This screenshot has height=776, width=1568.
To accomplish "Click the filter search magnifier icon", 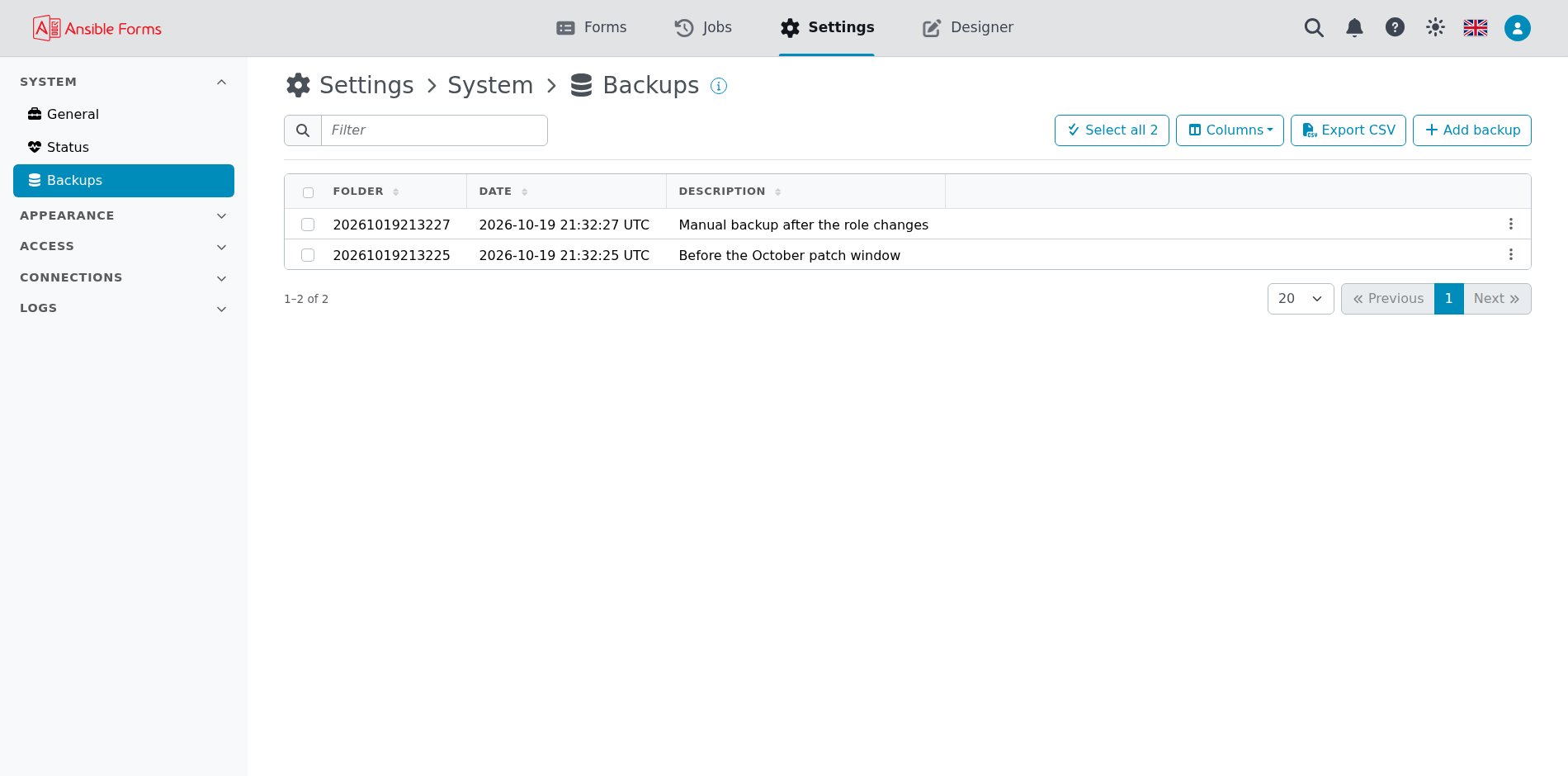I will pyautogui.click(x=303, y=130).
